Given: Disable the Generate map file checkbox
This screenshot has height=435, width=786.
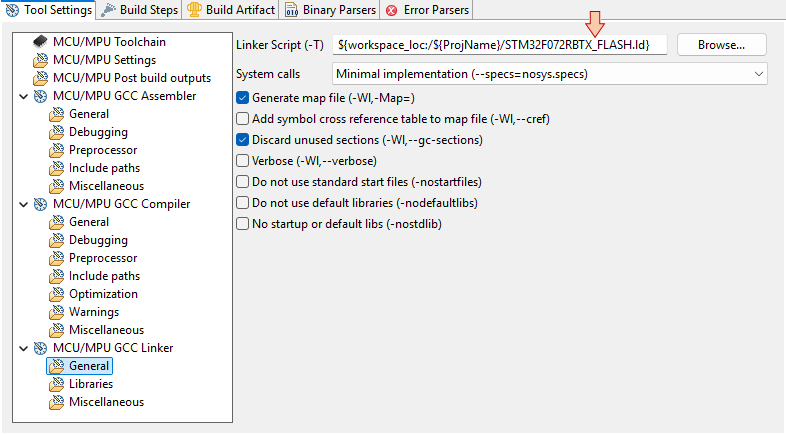Looking at the screenshot, I should click(x=242, y=98).
